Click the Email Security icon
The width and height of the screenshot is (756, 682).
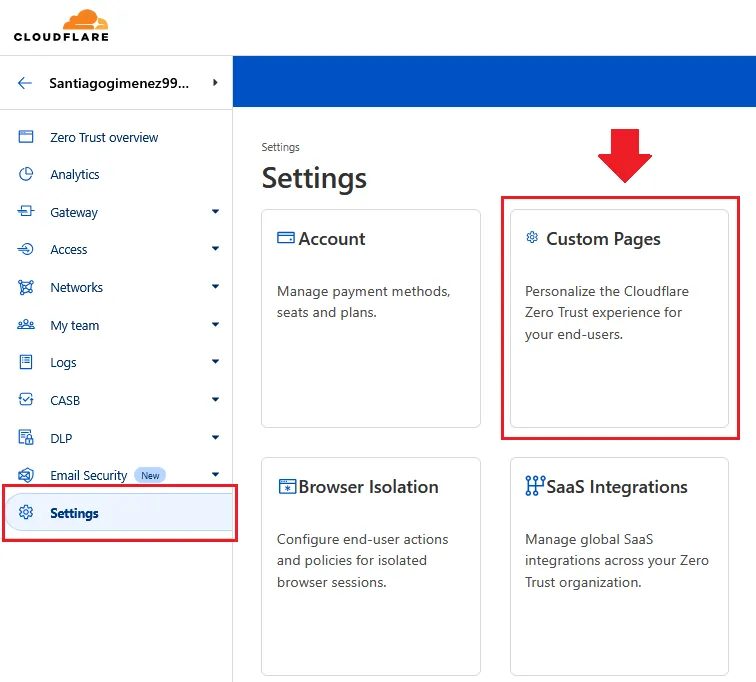pos(27,475)
